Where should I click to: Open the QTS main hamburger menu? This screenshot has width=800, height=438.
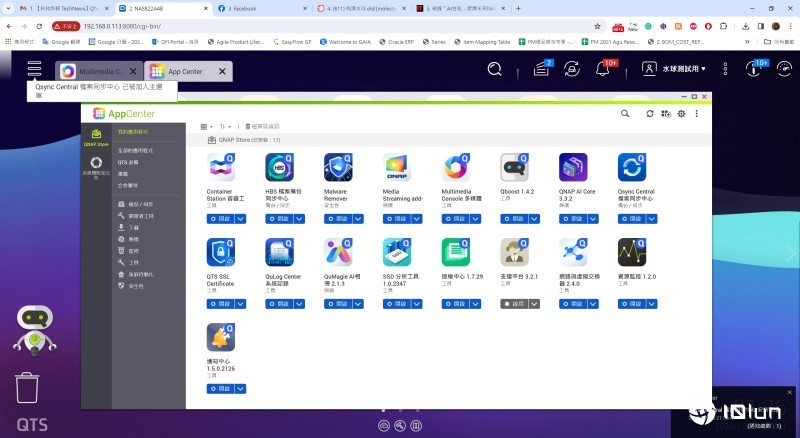(x=35, y=69)
